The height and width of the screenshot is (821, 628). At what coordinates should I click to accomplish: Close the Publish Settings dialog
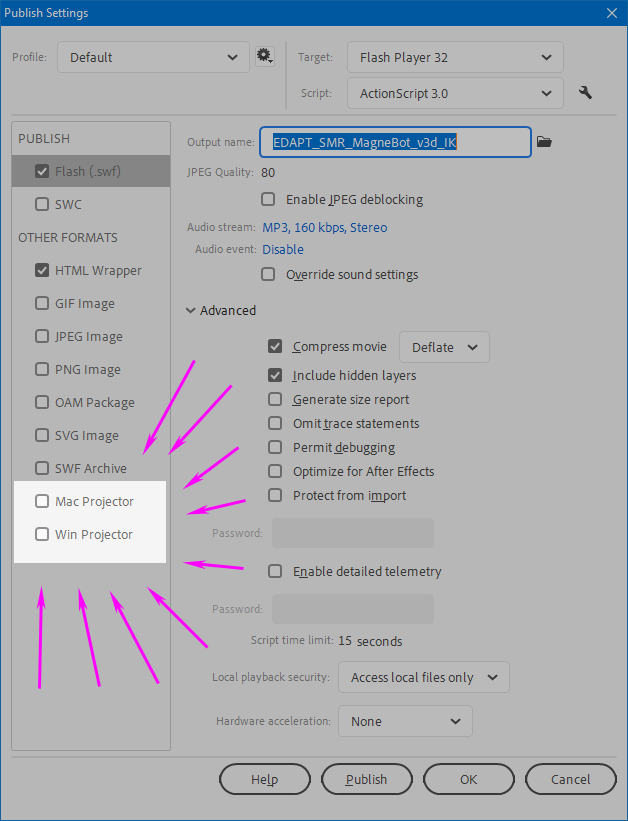[x=611, y=13]
